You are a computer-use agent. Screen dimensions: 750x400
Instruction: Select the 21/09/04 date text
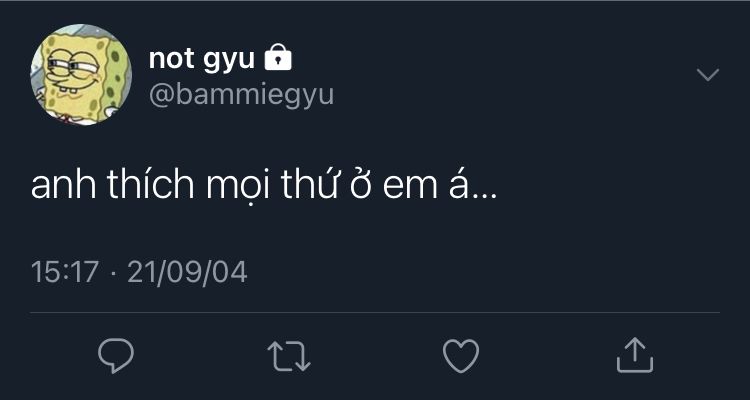(x=187, y=272)
